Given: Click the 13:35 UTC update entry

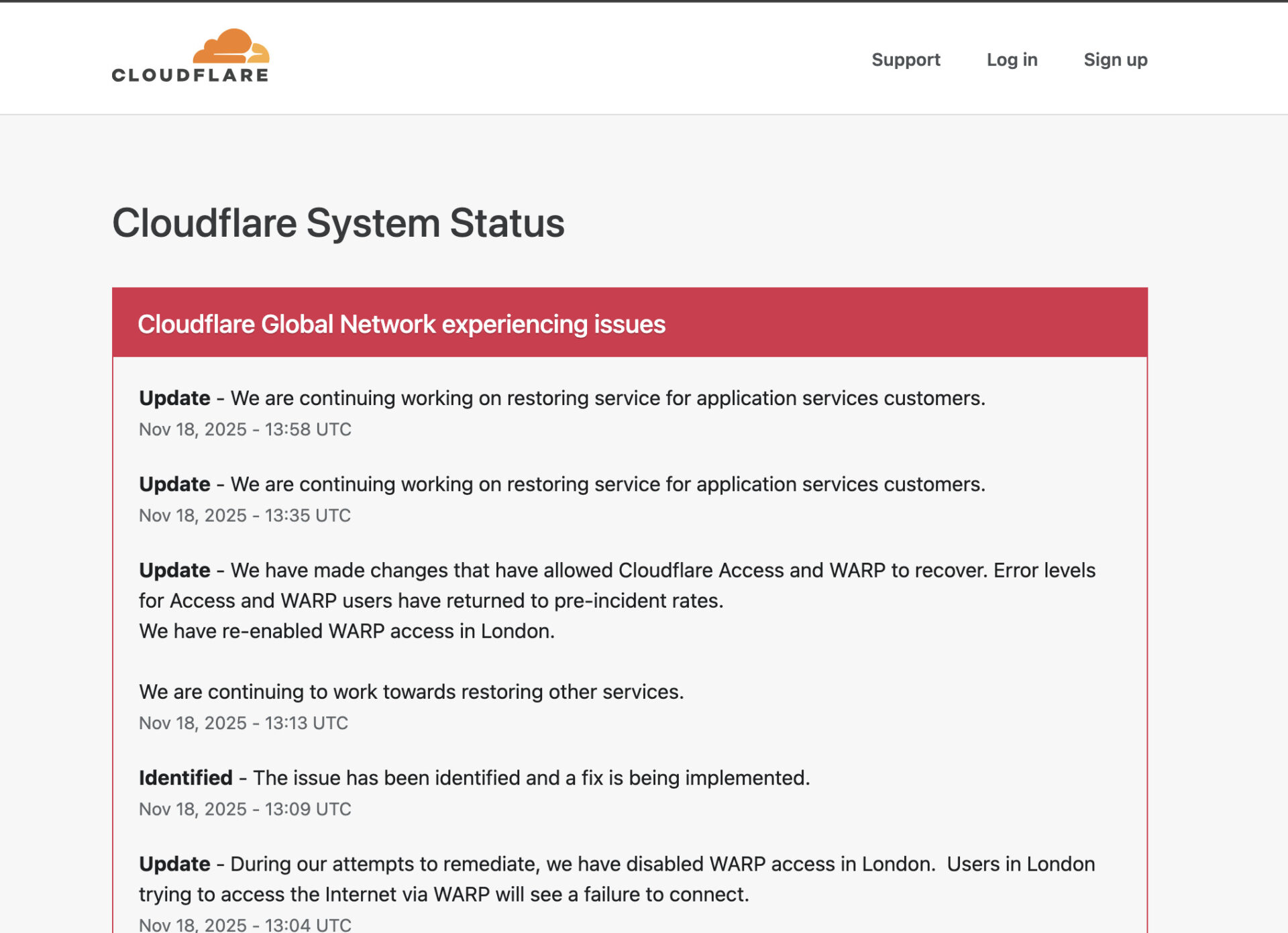Looking at the screenshot, I should [562, 484].
